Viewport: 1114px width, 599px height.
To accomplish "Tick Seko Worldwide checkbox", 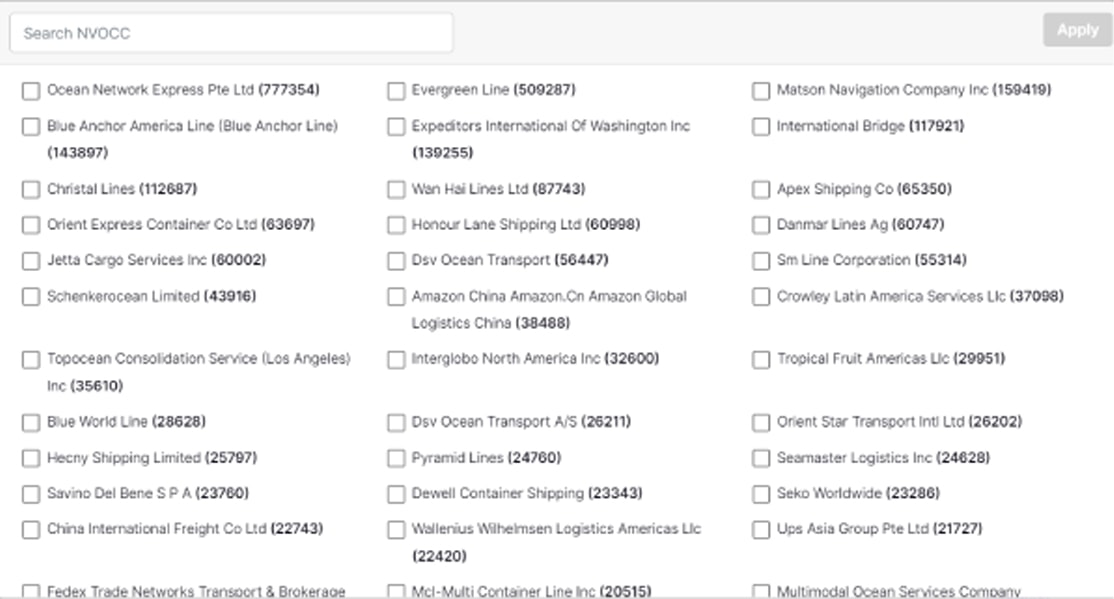I will click(761, 494).
